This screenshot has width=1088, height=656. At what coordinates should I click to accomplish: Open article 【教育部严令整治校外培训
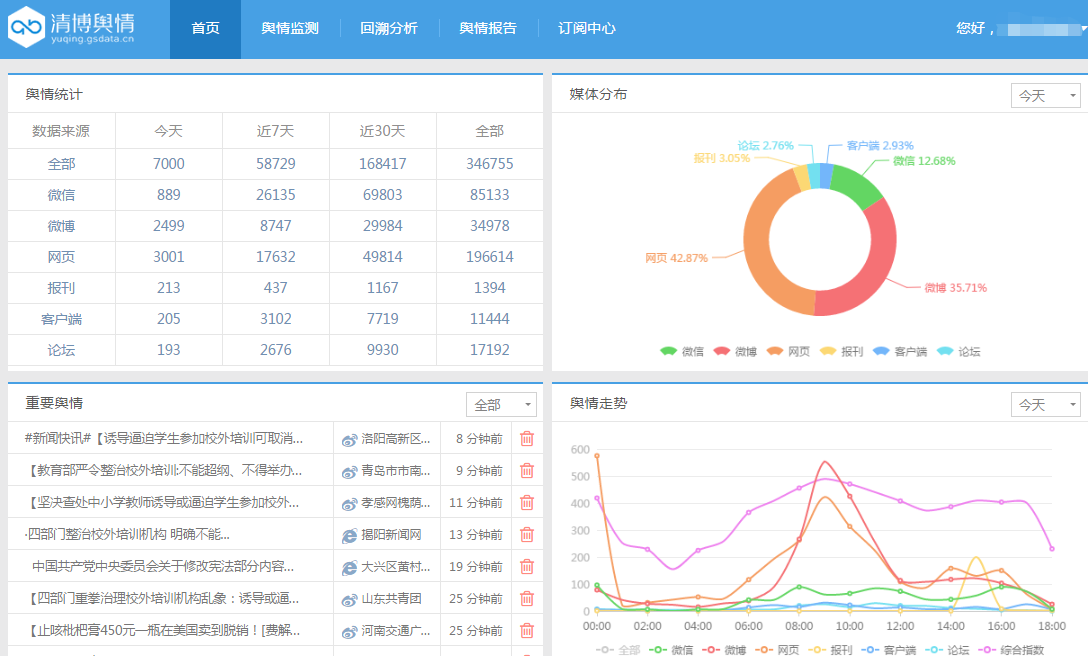[x=164, y=471]
